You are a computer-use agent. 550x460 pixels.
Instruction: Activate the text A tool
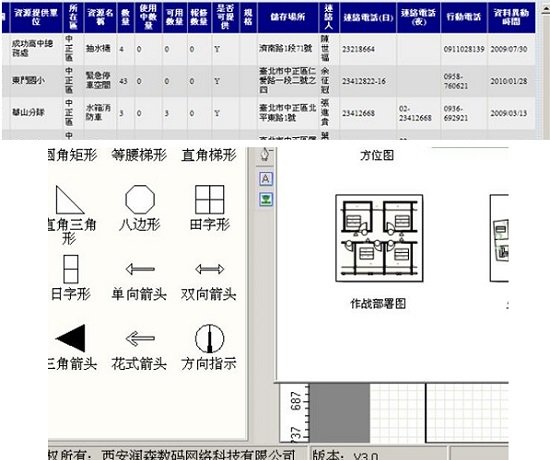point(266,179)
